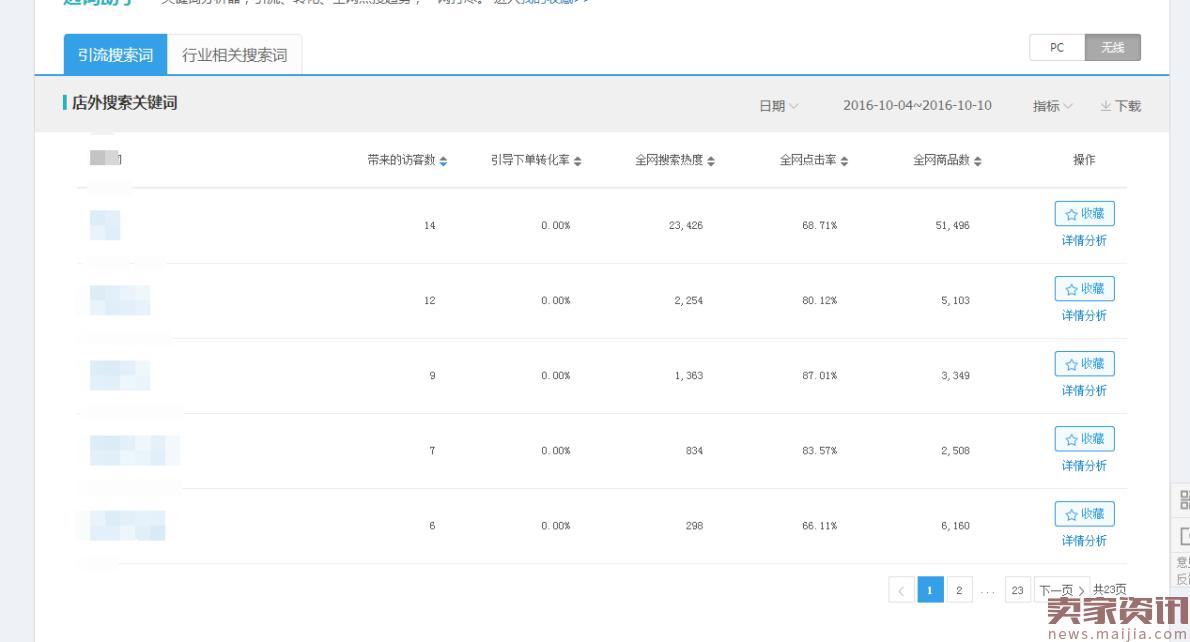The width and height of the screenshot is (1190, 642).
Task: Go to previous page arrow
Action: pos(900,591)
